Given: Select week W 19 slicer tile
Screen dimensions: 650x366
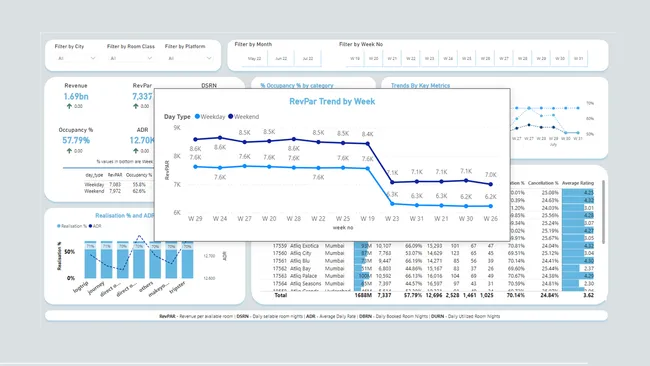Looking at the screenshot, I should [x=355, y=58].
